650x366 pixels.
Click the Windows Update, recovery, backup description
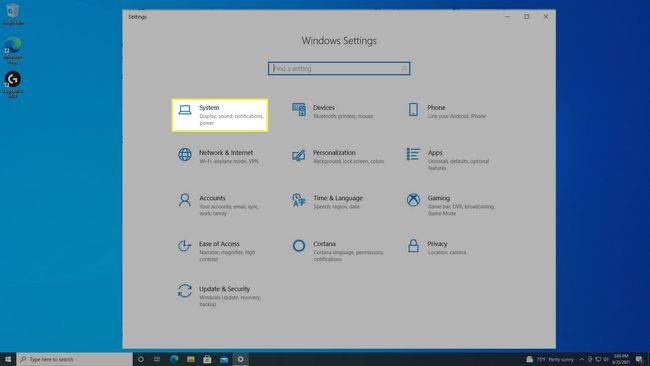click(230, 301)
